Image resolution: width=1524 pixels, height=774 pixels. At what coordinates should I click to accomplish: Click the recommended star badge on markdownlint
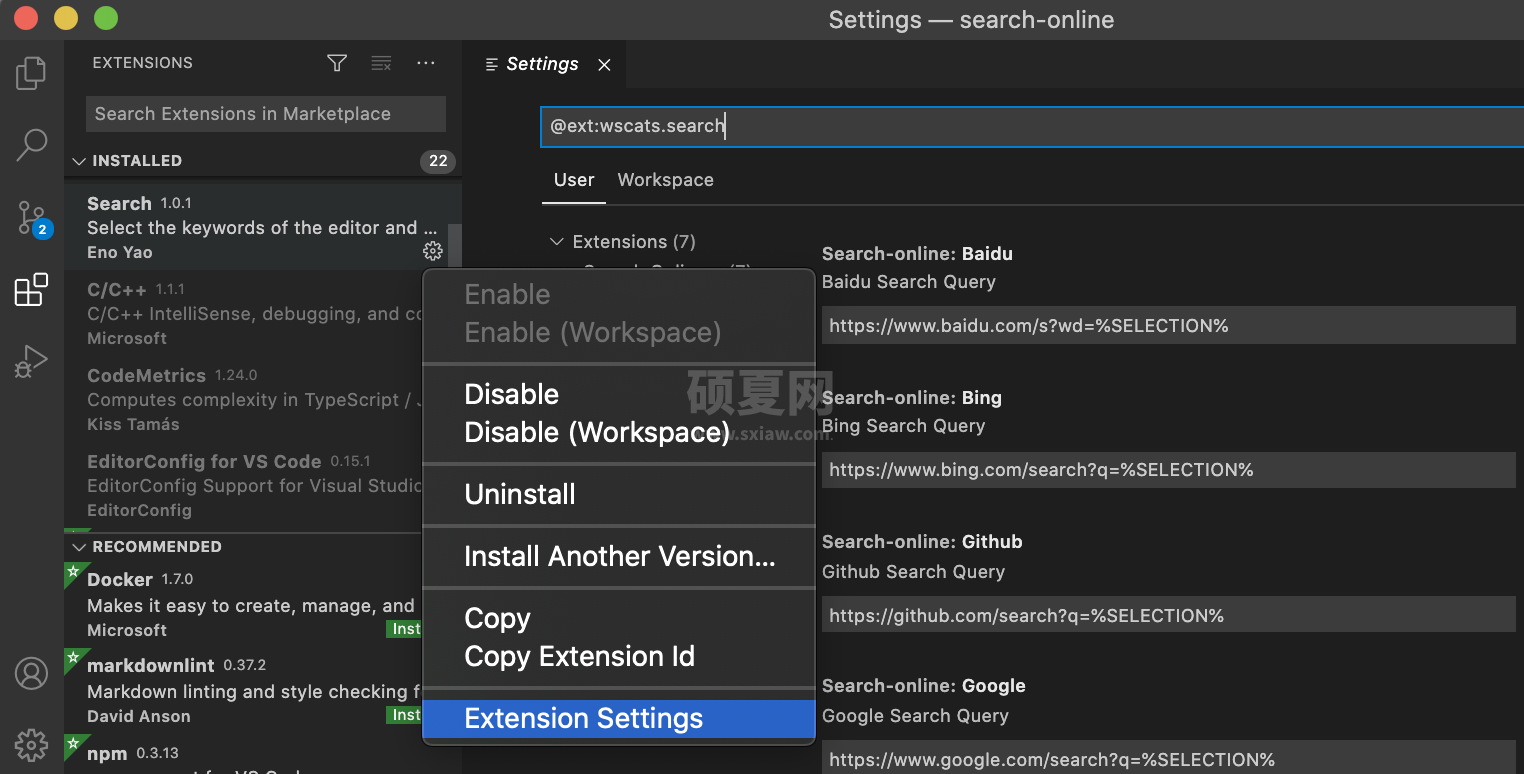[x=72, y=657]
